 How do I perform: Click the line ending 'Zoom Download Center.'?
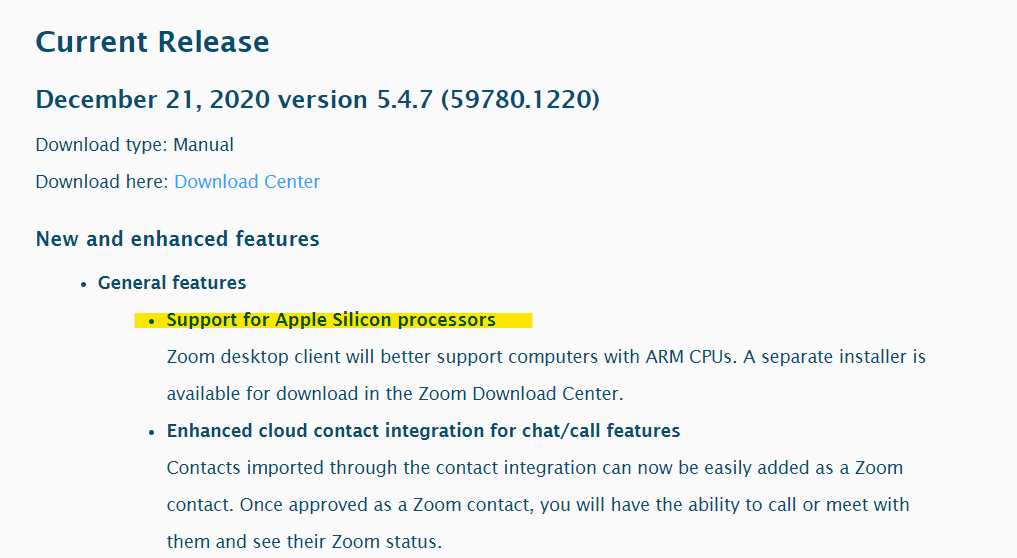tap(395, 394)
